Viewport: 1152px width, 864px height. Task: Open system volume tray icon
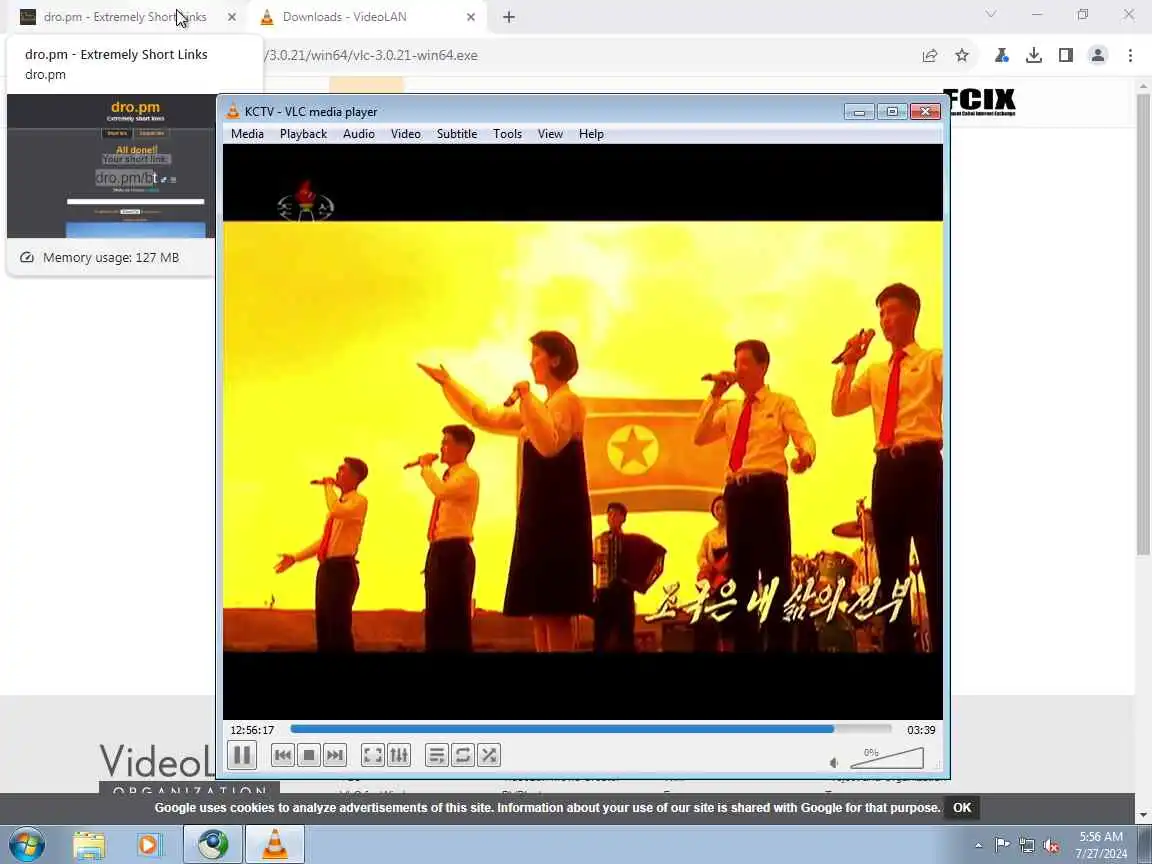1051,846
